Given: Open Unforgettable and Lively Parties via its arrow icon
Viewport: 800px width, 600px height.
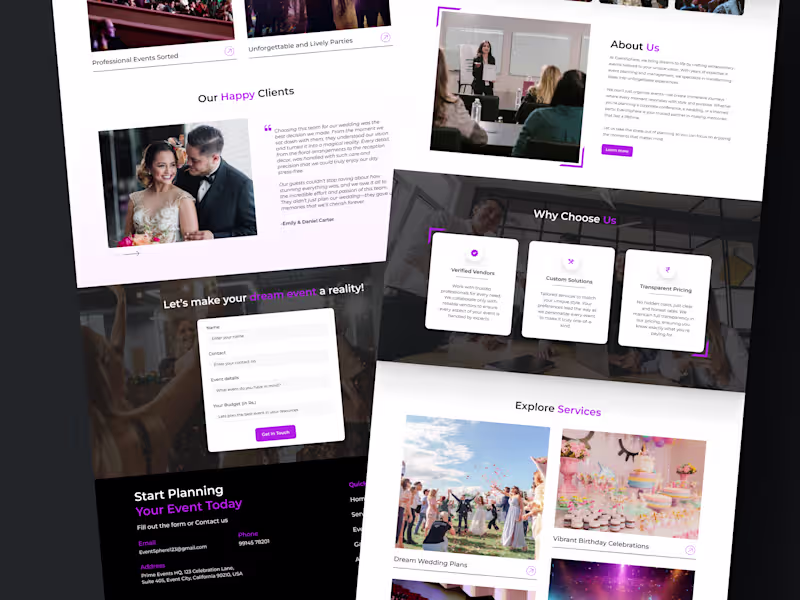Looking at the screenshot, I should pos(384,36).
